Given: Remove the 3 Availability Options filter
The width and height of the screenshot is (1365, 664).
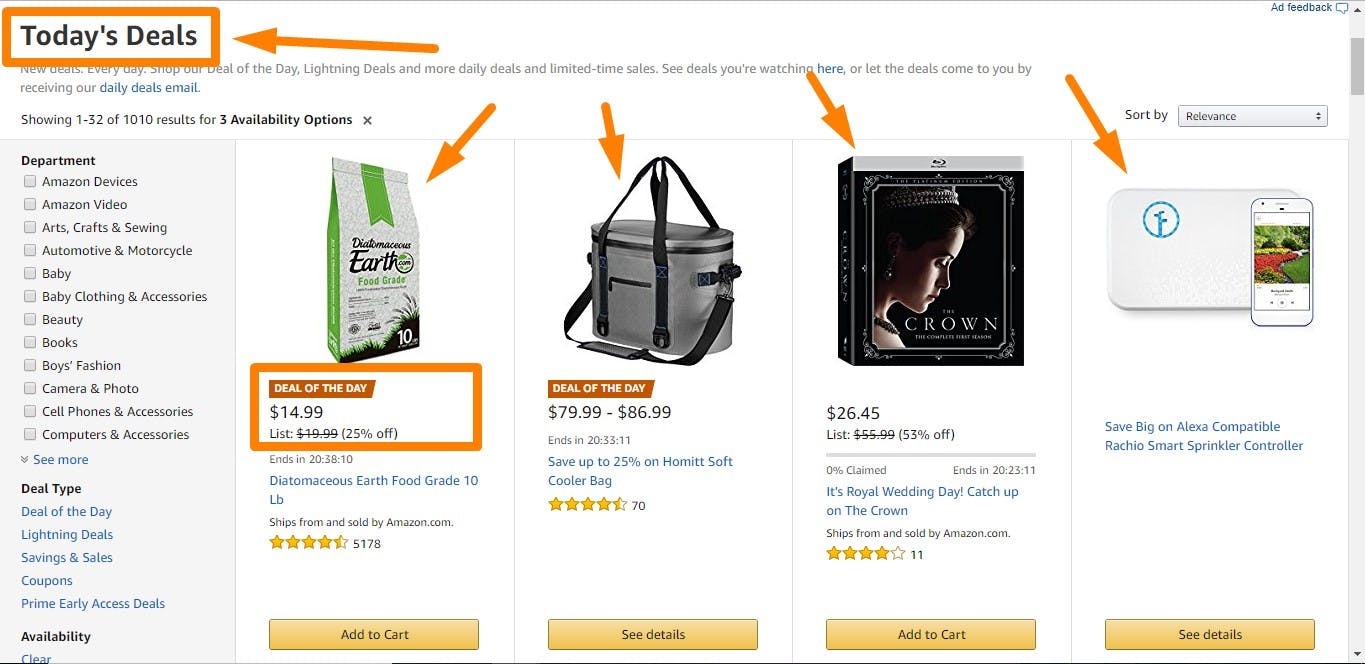Looking at the screenshot, I should click(x=366, y=120).
